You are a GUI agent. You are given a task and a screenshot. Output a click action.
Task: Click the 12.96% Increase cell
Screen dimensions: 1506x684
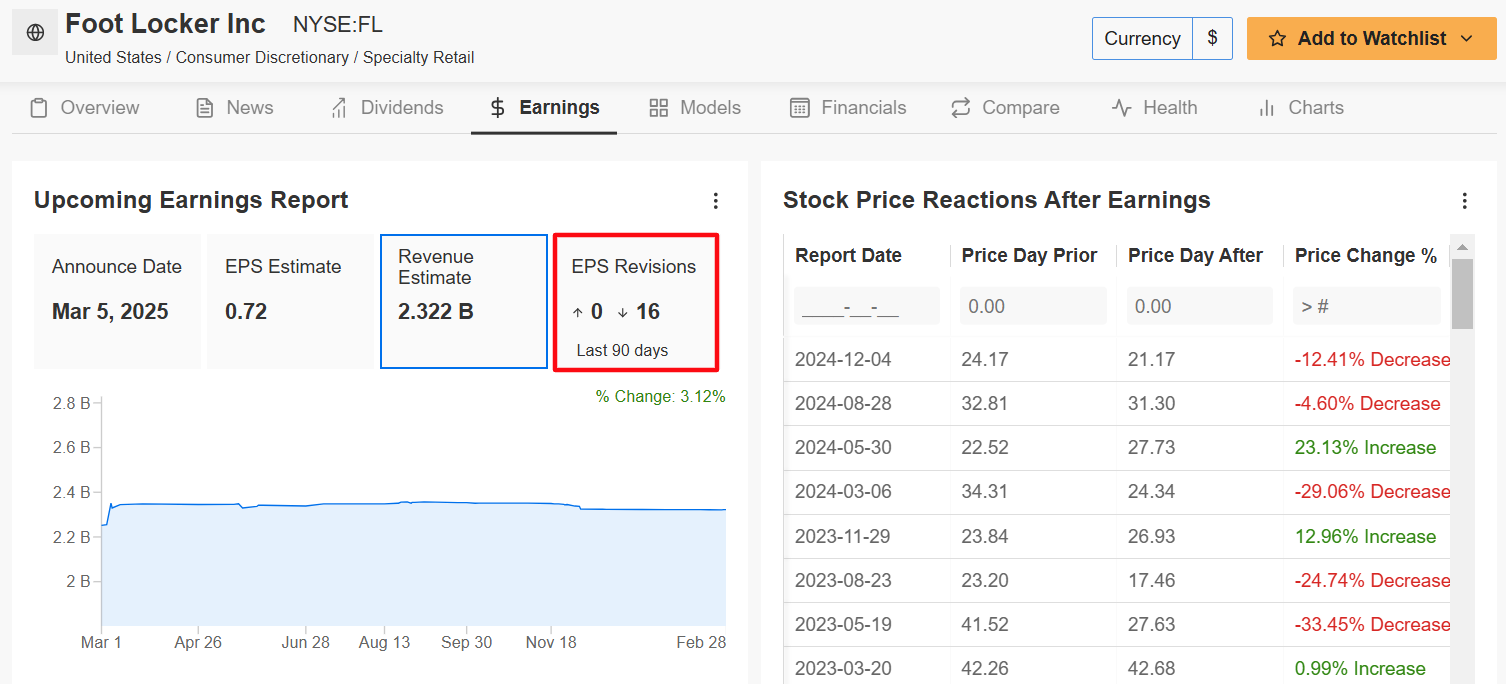[1365, 537]
